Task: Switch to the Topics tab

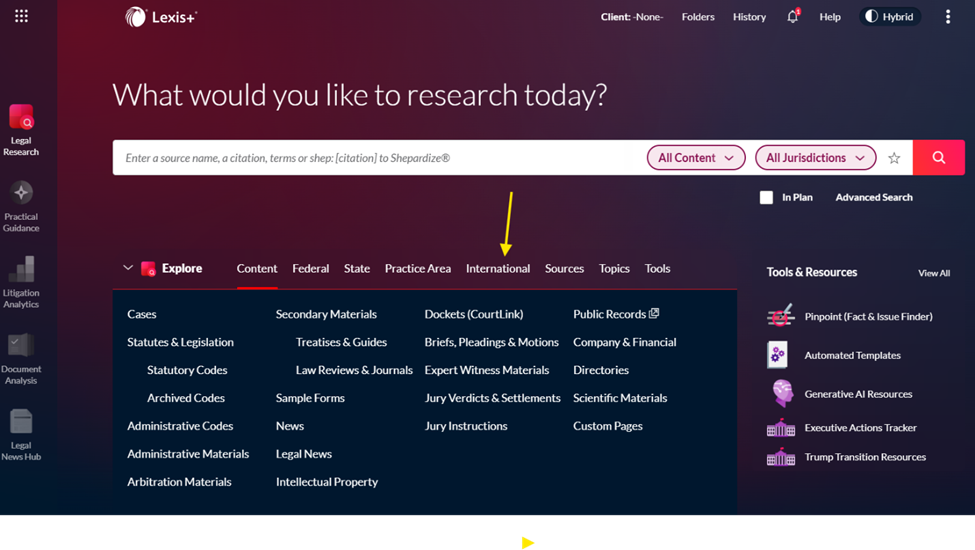Action: click(614, 268)
